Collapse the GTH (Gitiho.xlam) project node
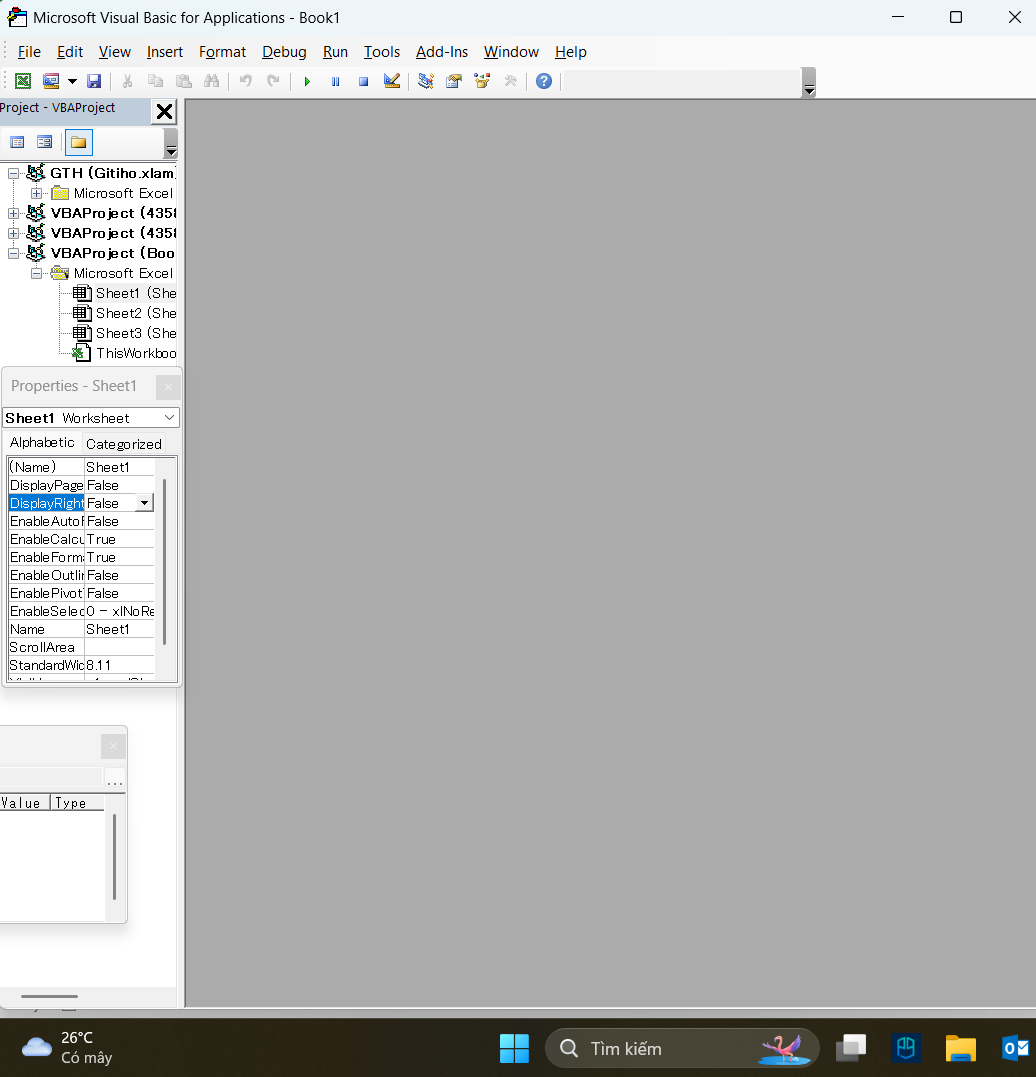Screen dimensions: 1036x1077 coord(13,174)
